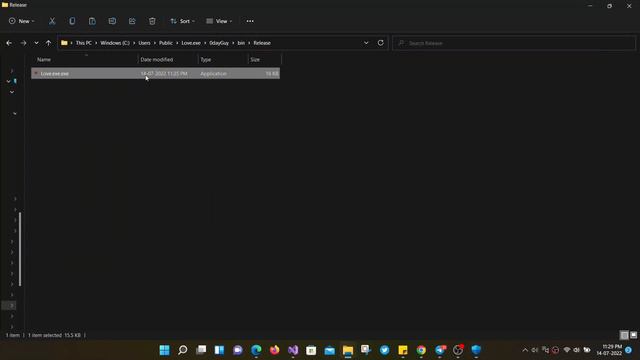Open the View dropdown menu
The height and width of the screenshot is (360, 640).
219,21
